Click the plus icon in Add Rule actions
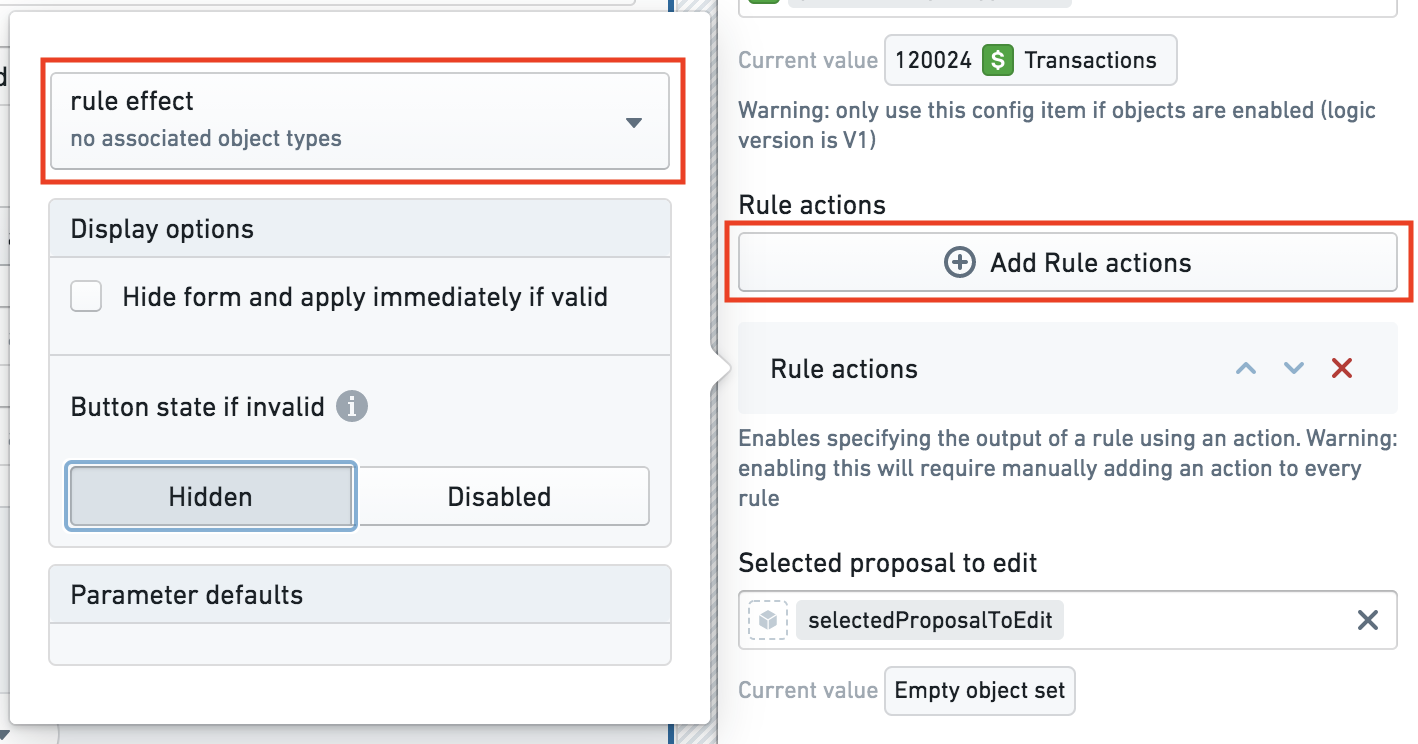 pos(959,263)
